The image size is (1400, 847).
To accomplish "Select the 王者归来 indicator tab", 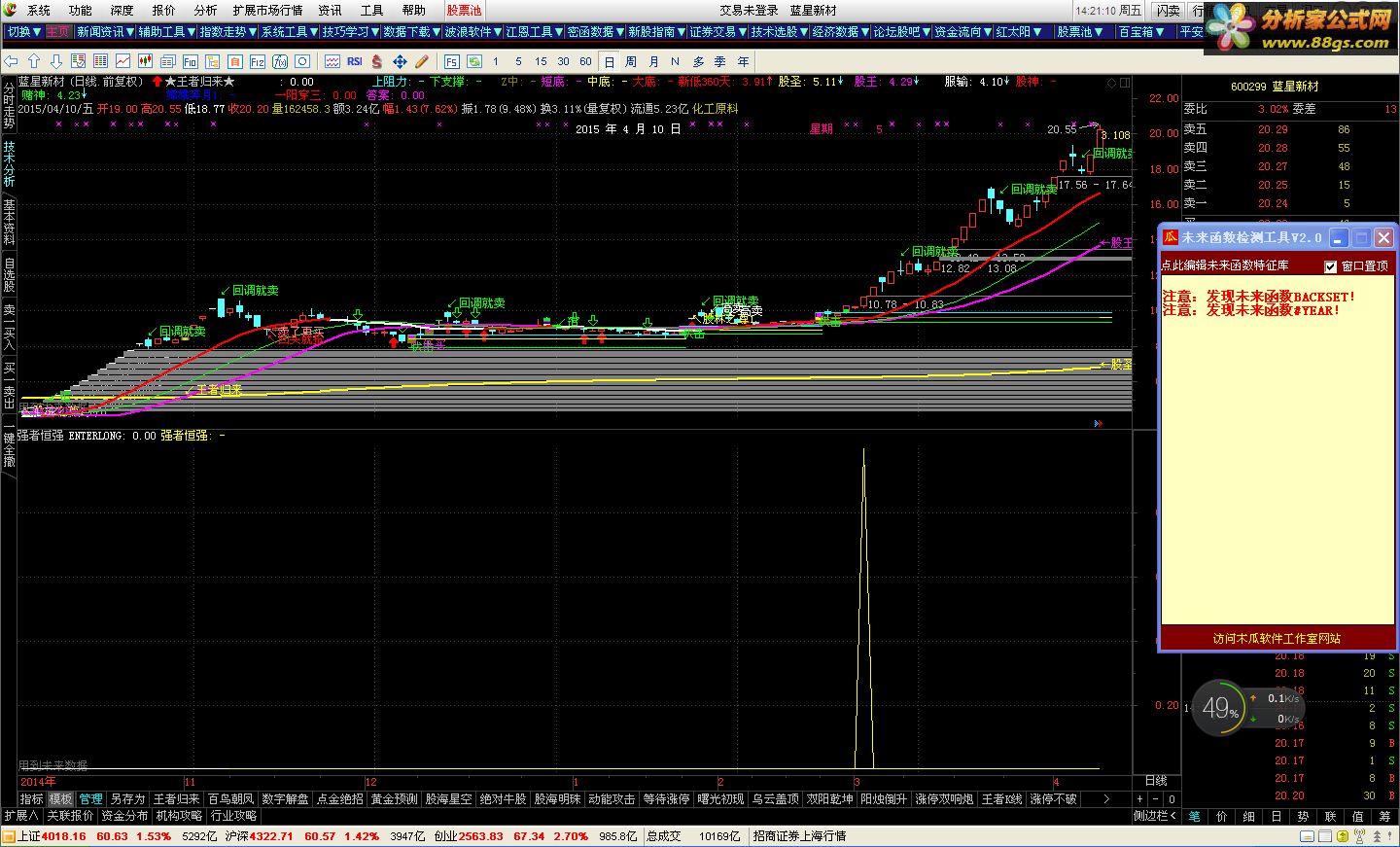I will (176, 799).
